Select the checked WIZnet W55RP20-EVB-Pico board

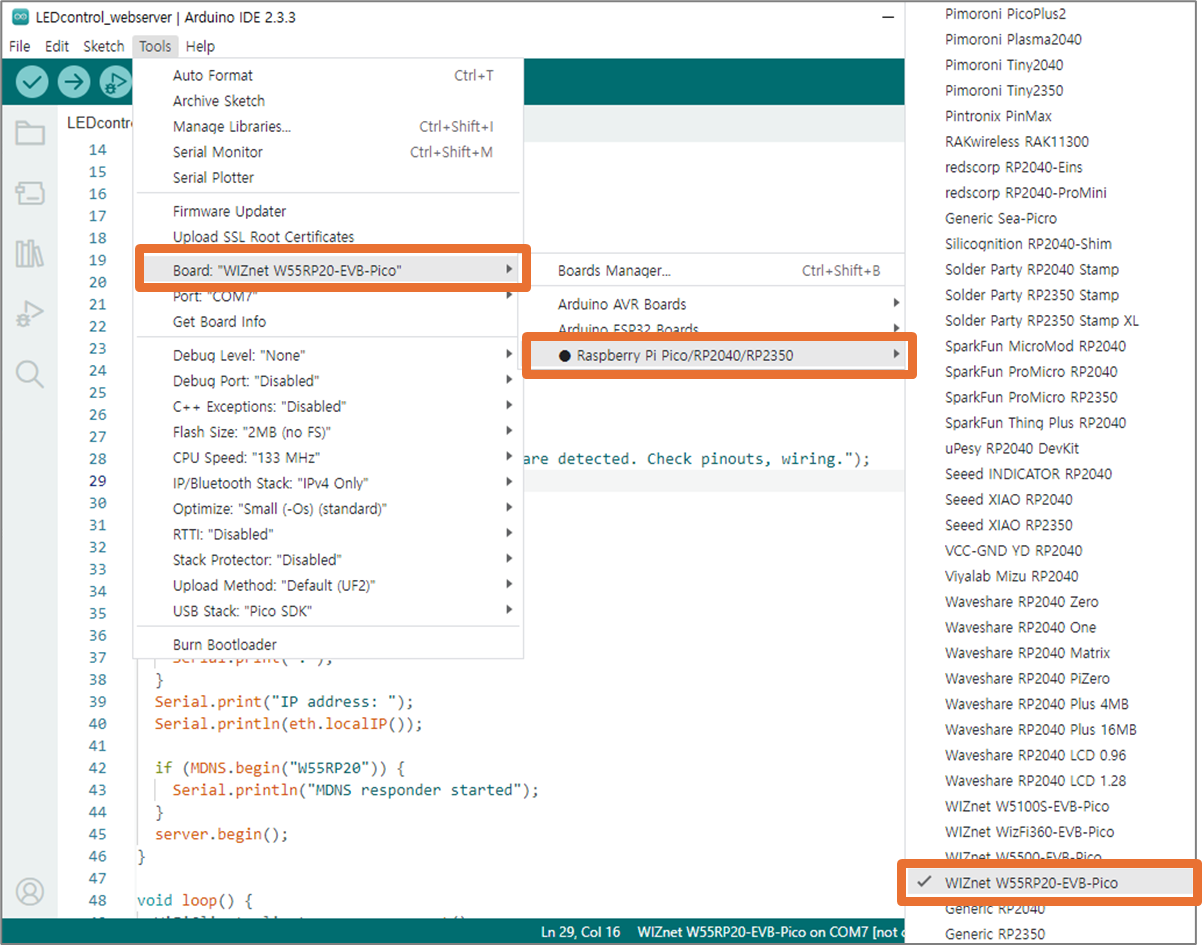point(1049,883)
